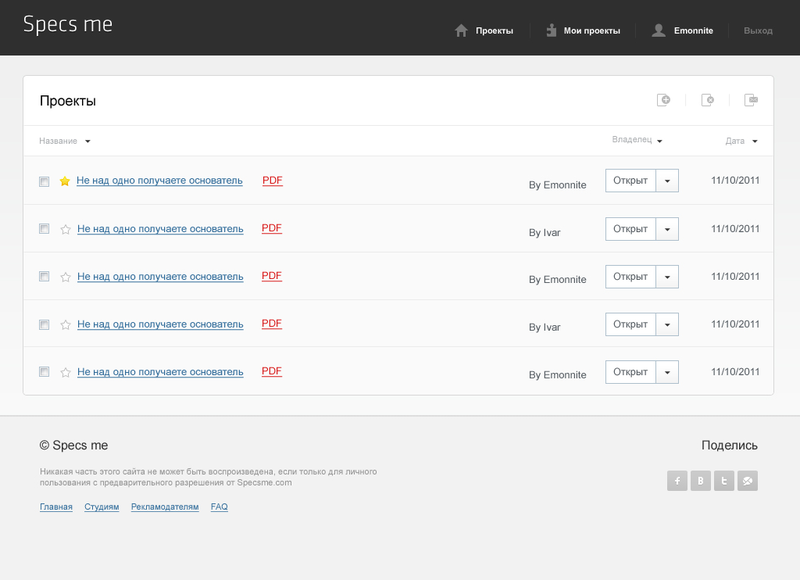Tick the checkbox of the first project

44,182
